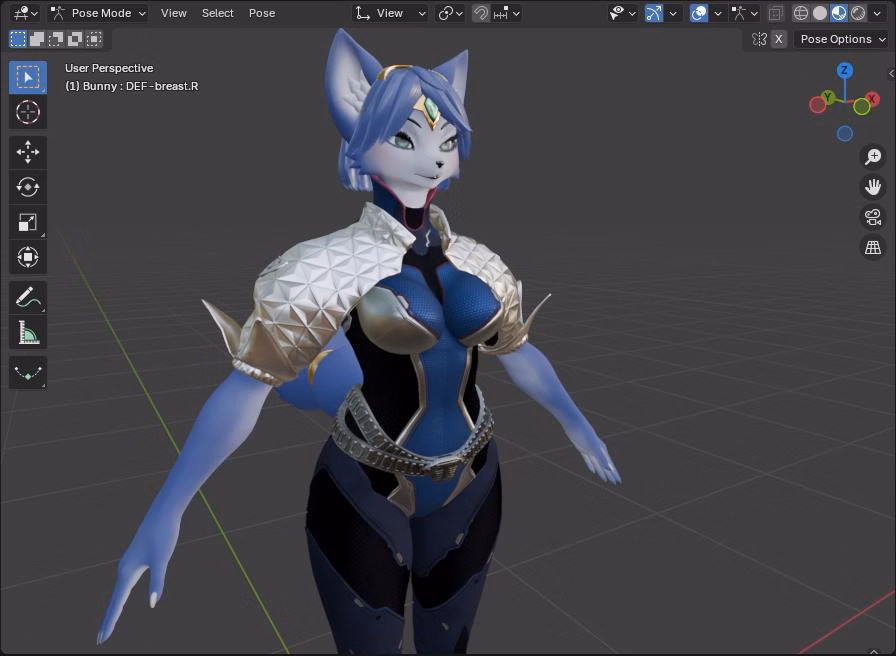This screenshot has width=896, height=656.
Task: Toggle X-axis mirror button
Action: tap(778, 39)
